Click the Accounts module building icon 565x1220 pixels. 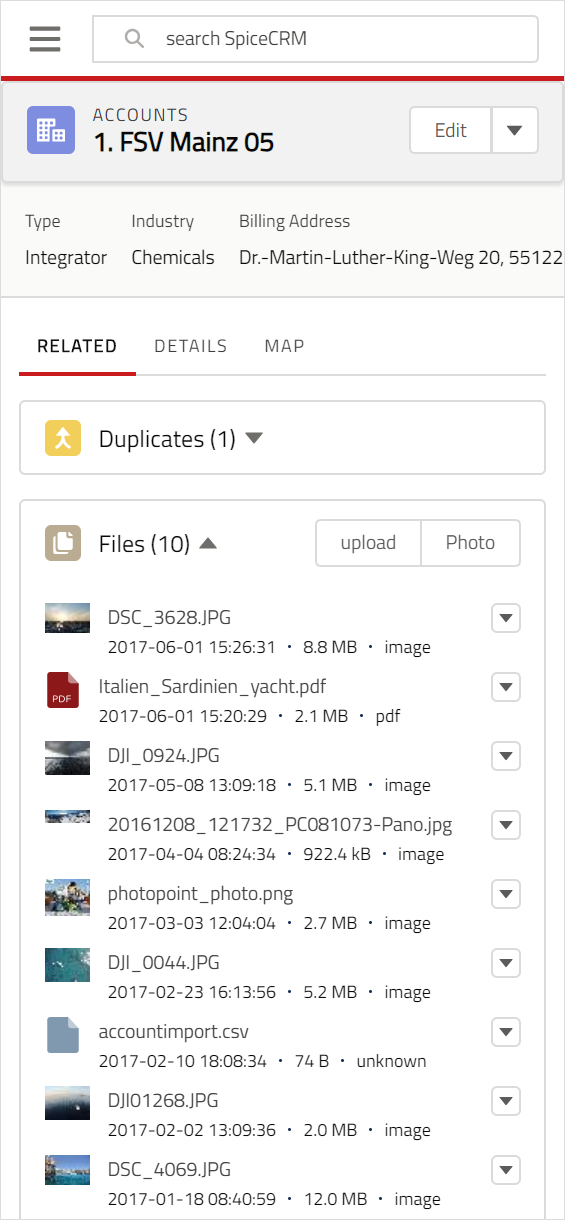[51, 130]
